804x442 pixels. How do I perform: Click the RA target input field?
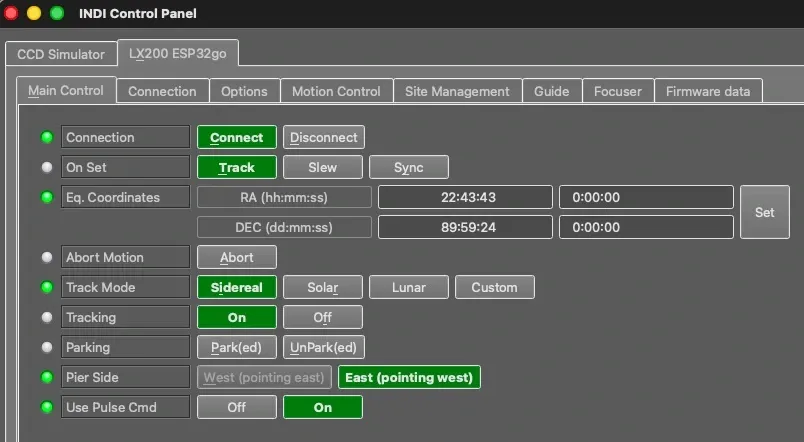click(x=646, y=197)
